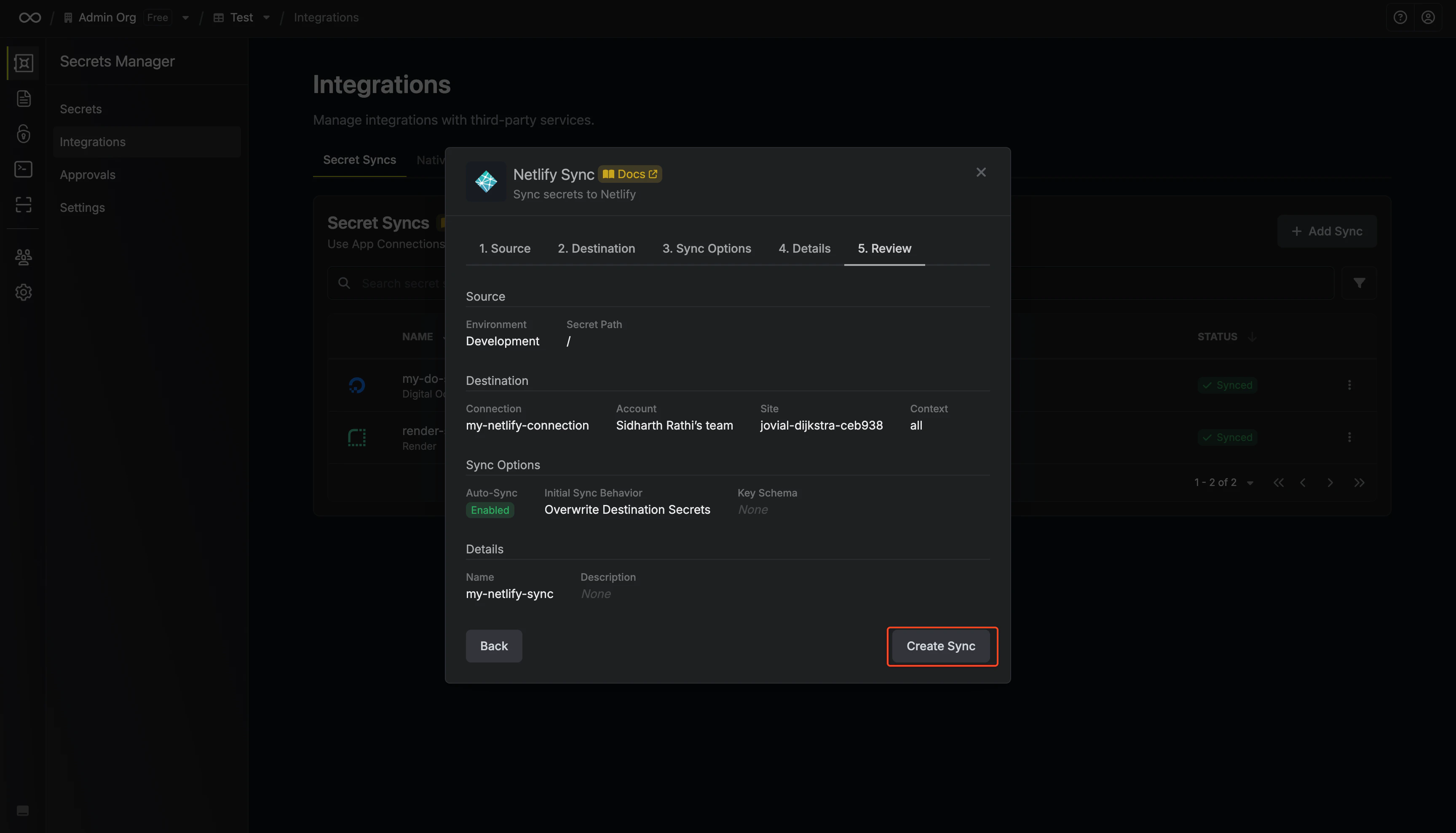The width and height of the screenshot is (1456, 833).
Task: Open options menu for my-do sync row
Action: [1349, 385]
